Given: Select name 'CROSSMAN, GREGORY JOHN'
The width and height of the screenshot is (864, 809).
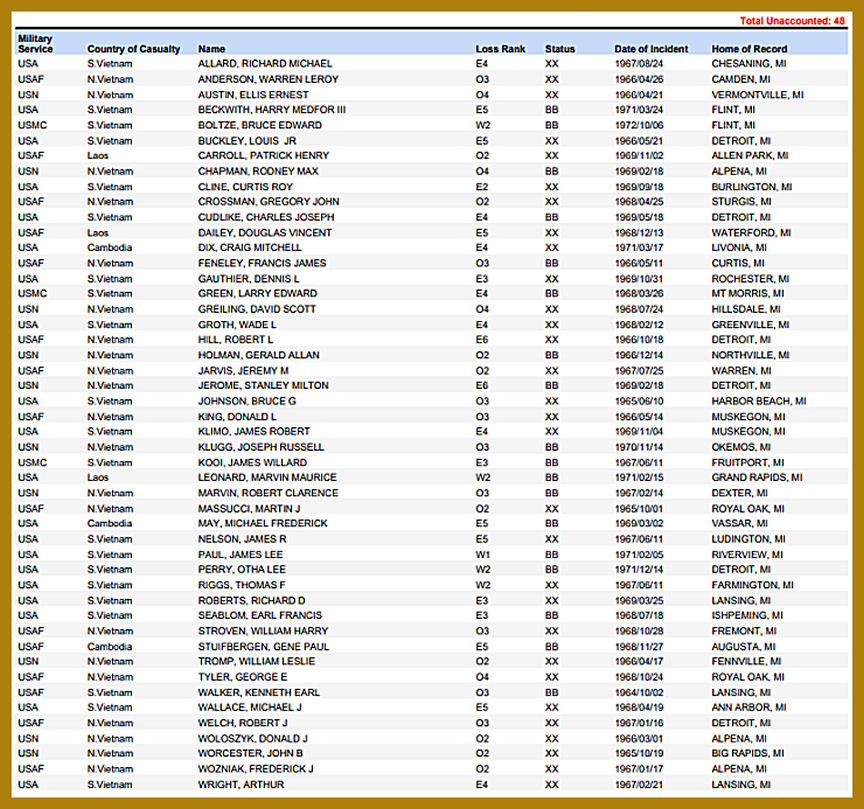Looking at the screenshot, I should 269,202.
